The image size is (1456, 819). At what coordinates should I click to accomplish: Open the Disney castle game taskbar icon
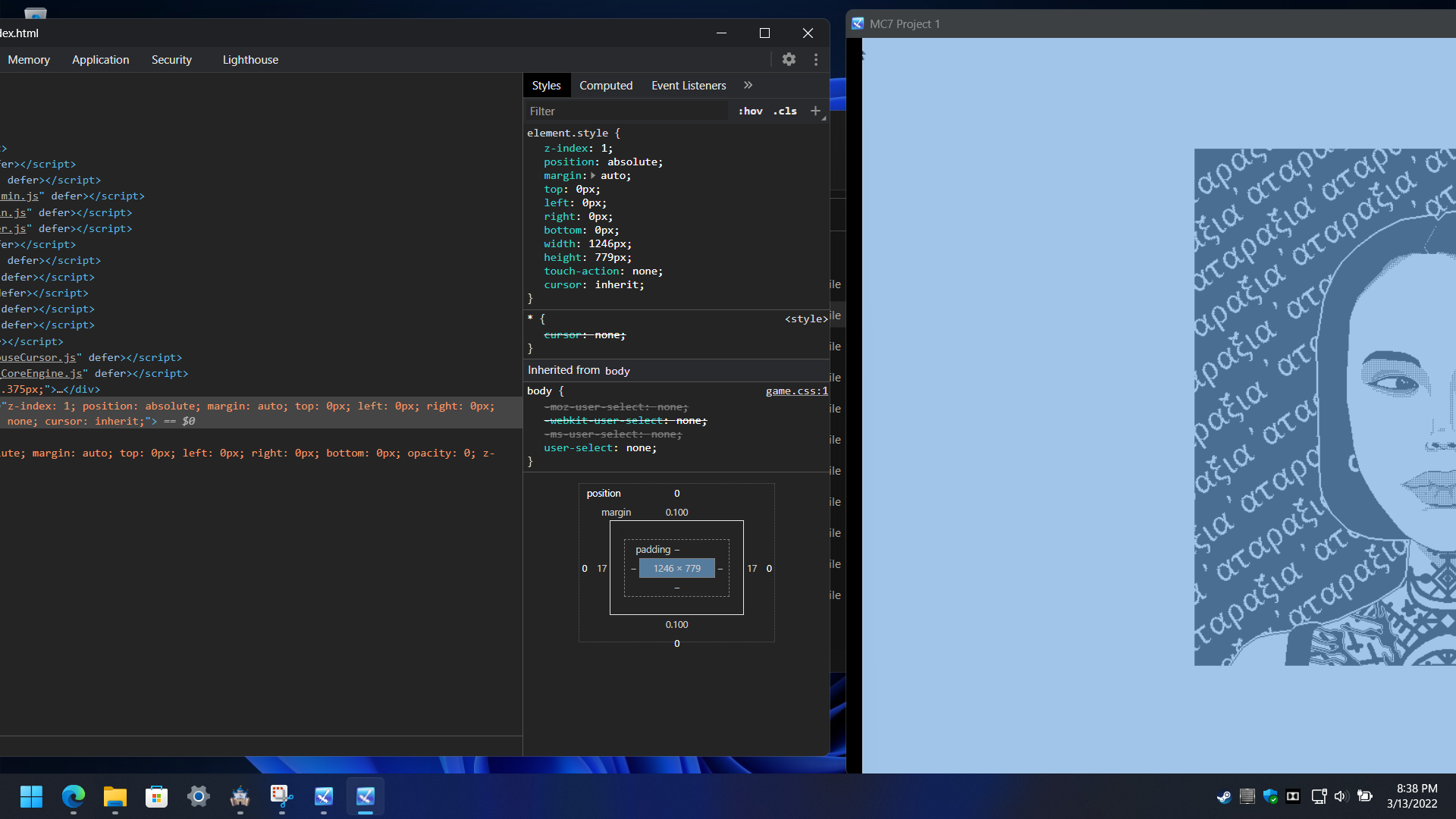click(240, 797)
